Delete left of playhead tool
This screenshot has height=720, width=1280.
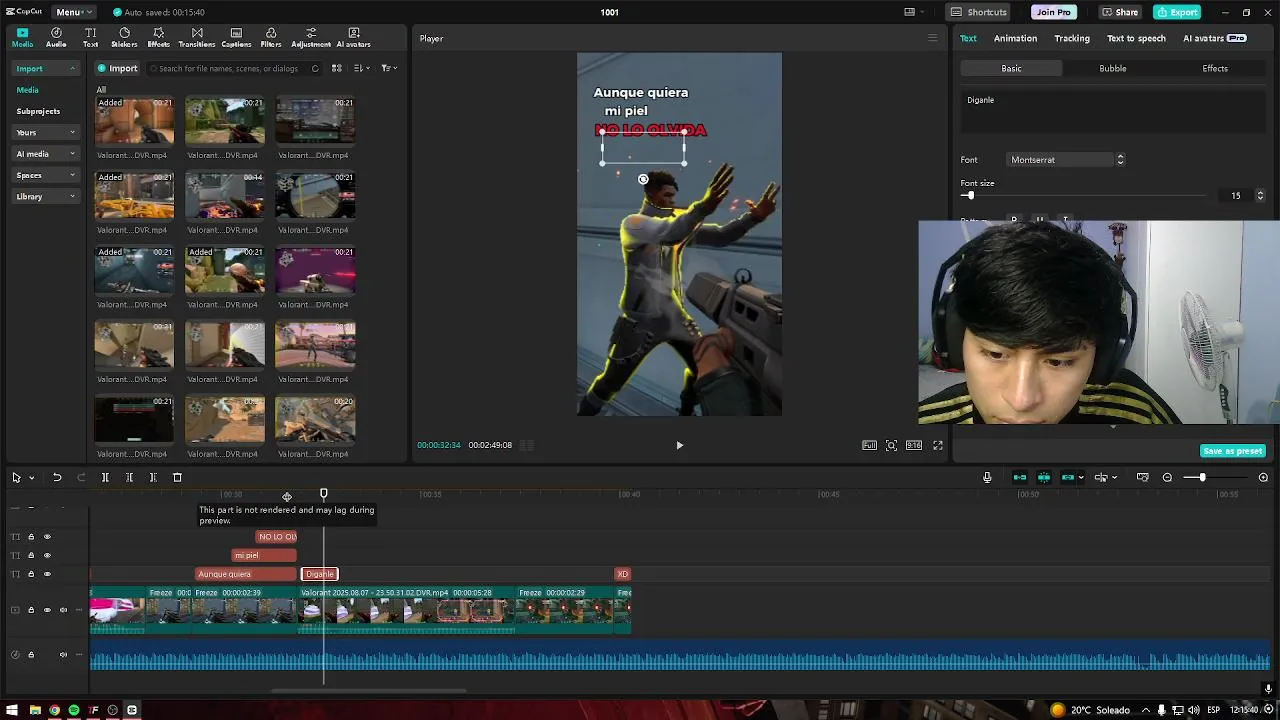[129, 478]
